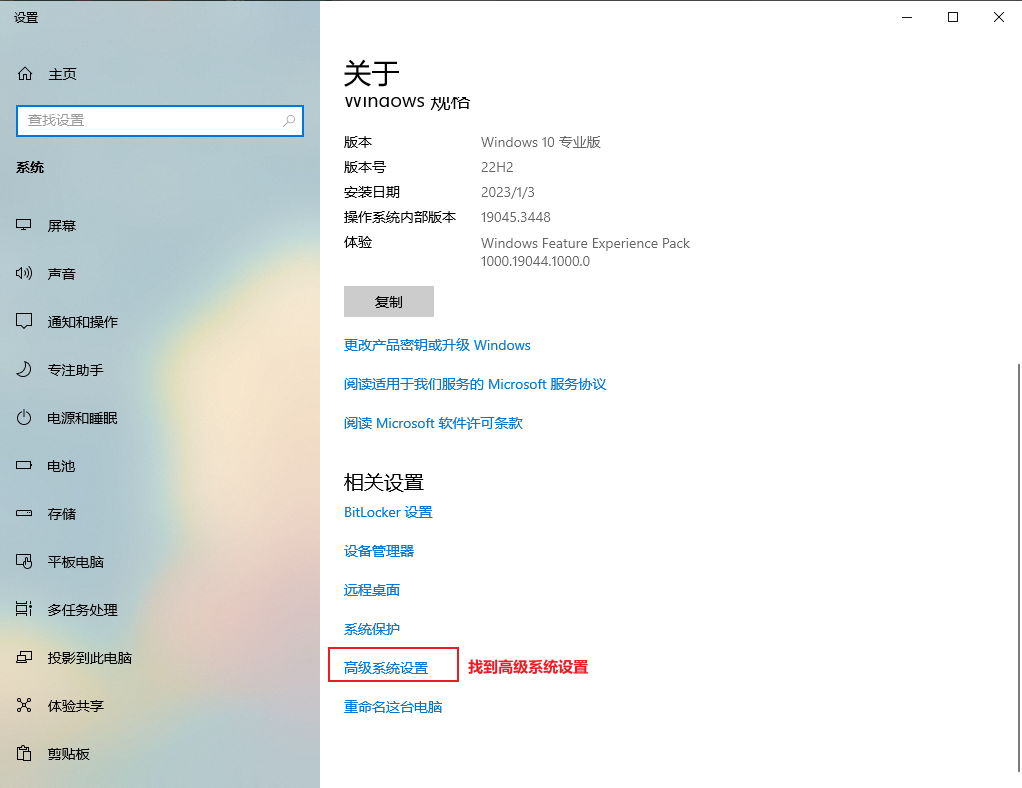Click the vertical scrollbar of the About page

1019,567
